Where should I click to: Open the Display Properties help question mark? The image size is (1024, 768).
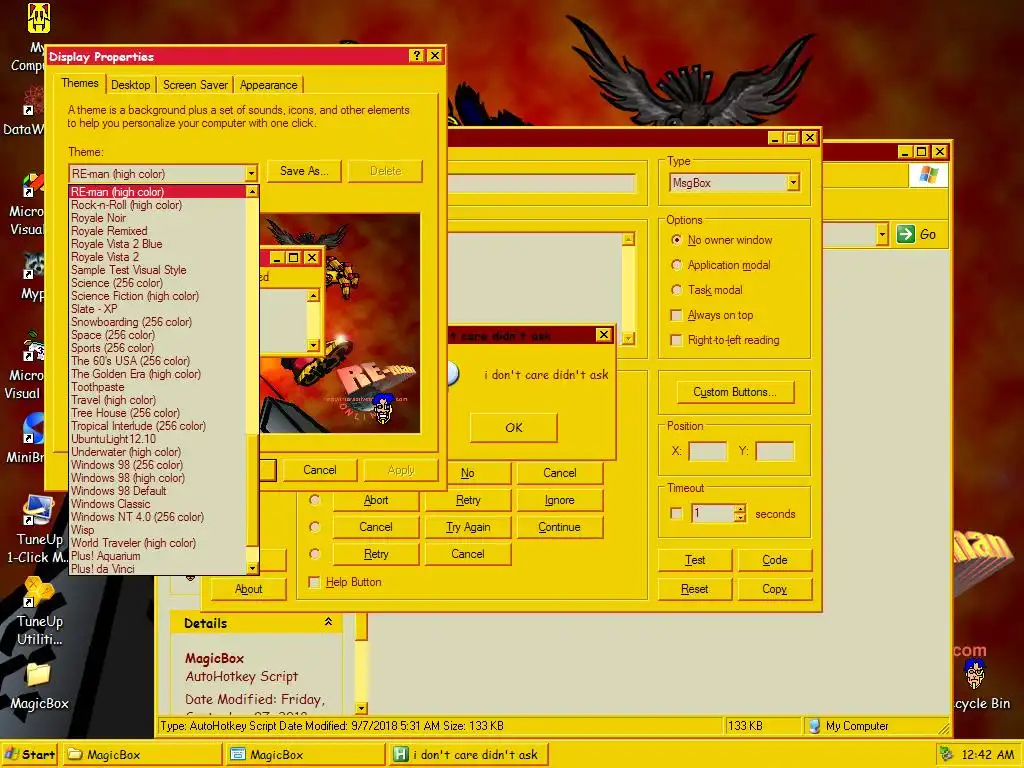pyautogui.click(x=417, y=56)
